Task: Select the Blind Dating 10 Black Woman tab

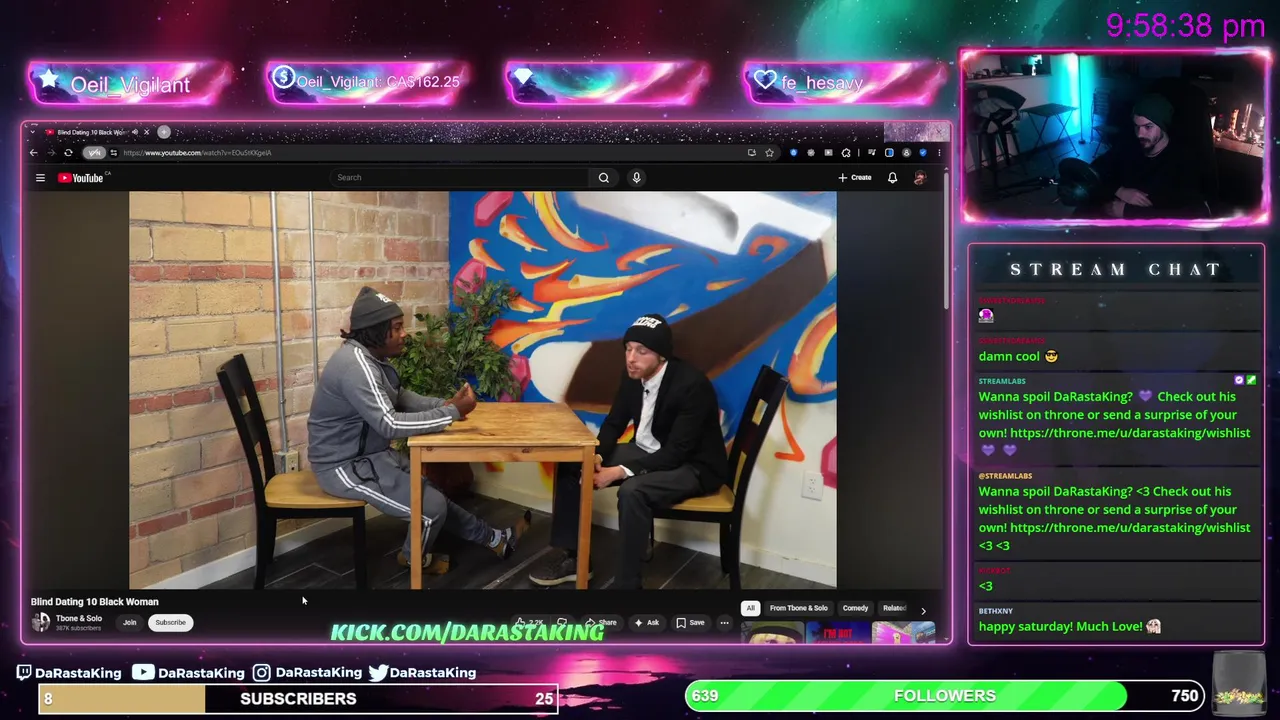Action: [92, 132]
